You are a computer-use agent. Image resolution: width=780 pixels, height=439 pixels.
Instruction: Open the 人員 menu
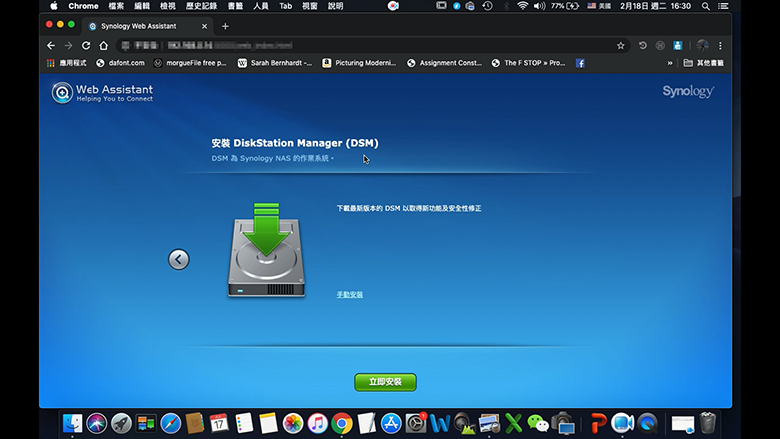[261, 6]
